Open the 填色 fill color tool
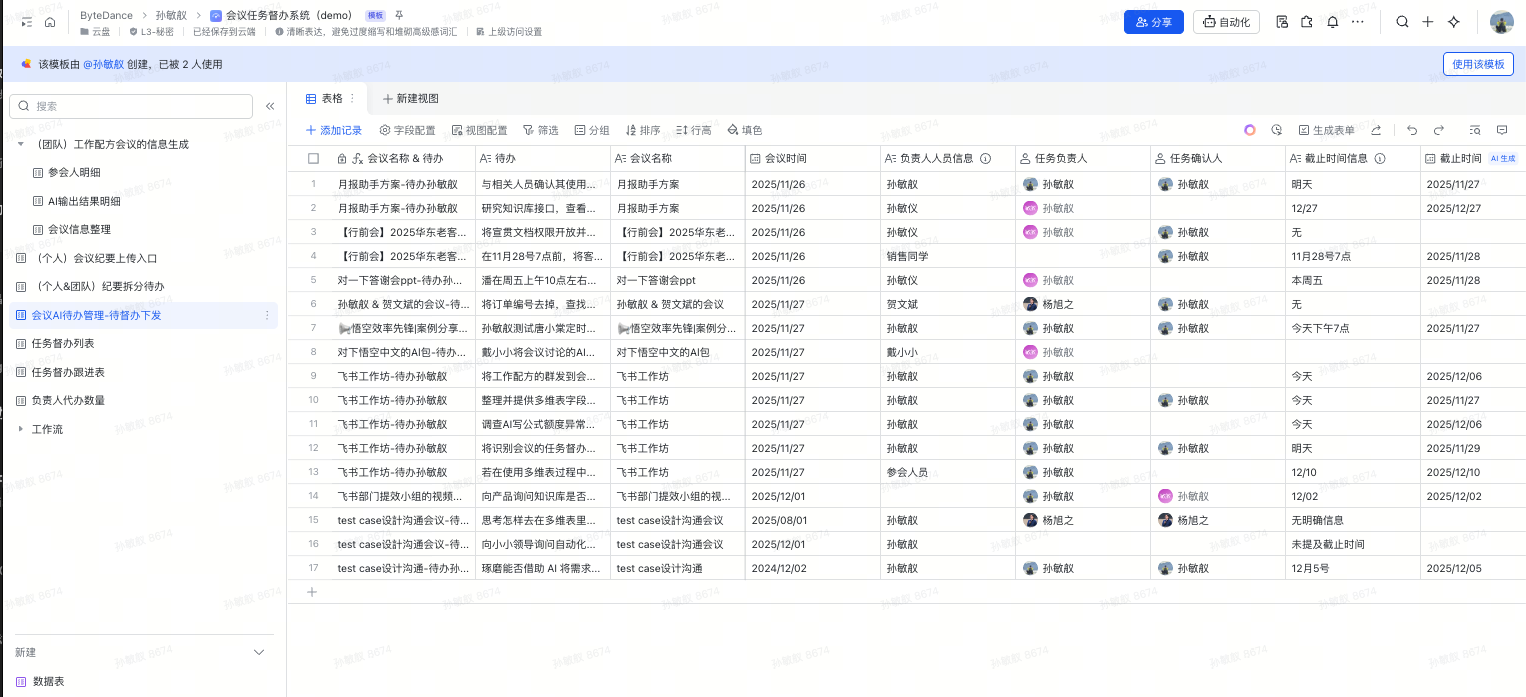 pos(745,130)
